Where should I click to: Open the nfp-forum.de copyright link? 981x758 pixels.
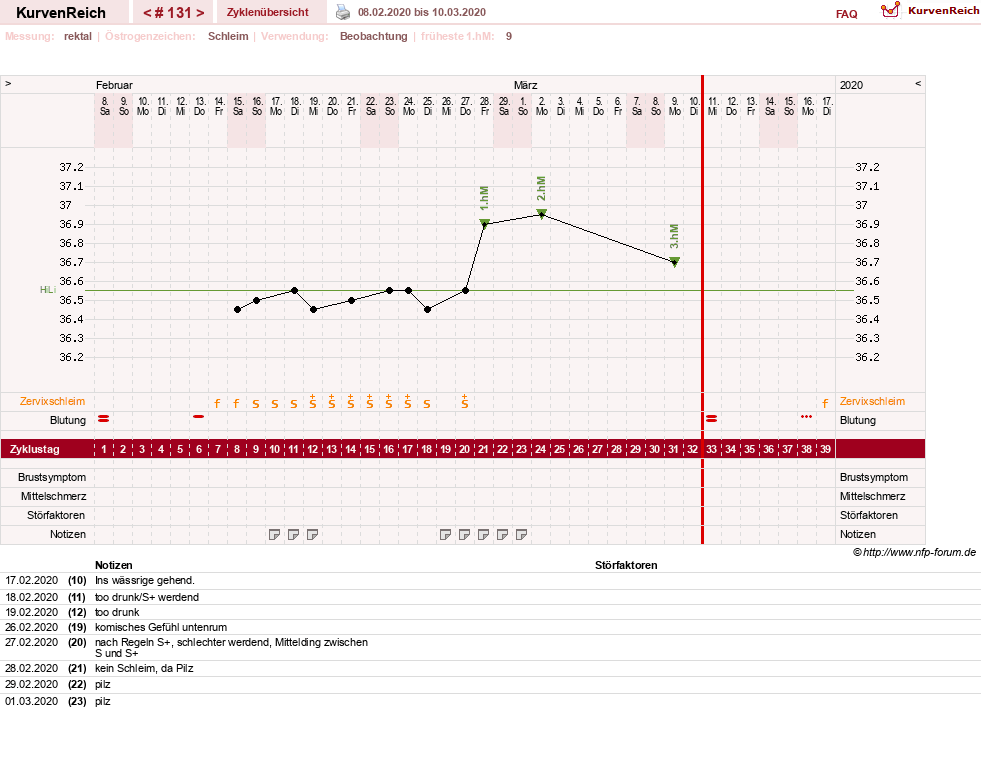pos(914,552)
